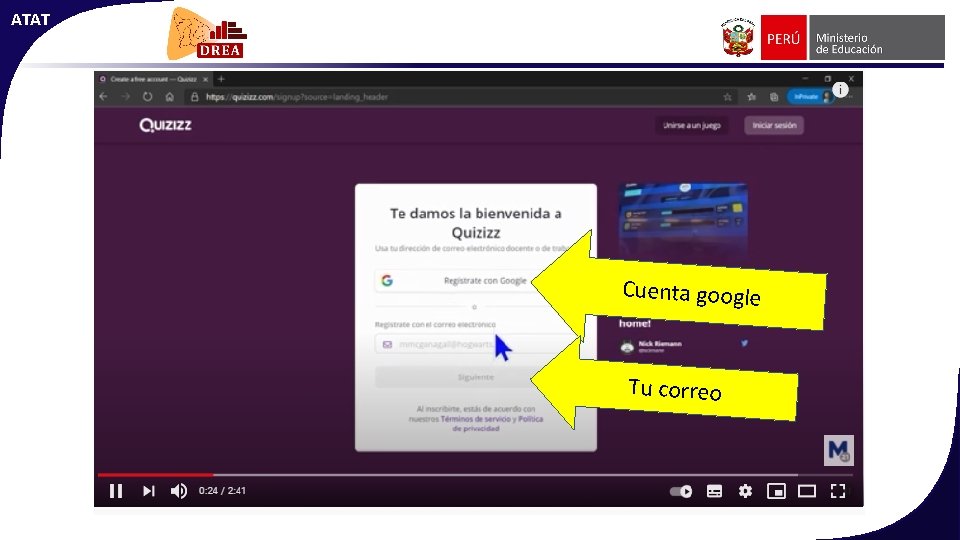
Task: Bookmark this page with the star
Action: coord(727,97)
